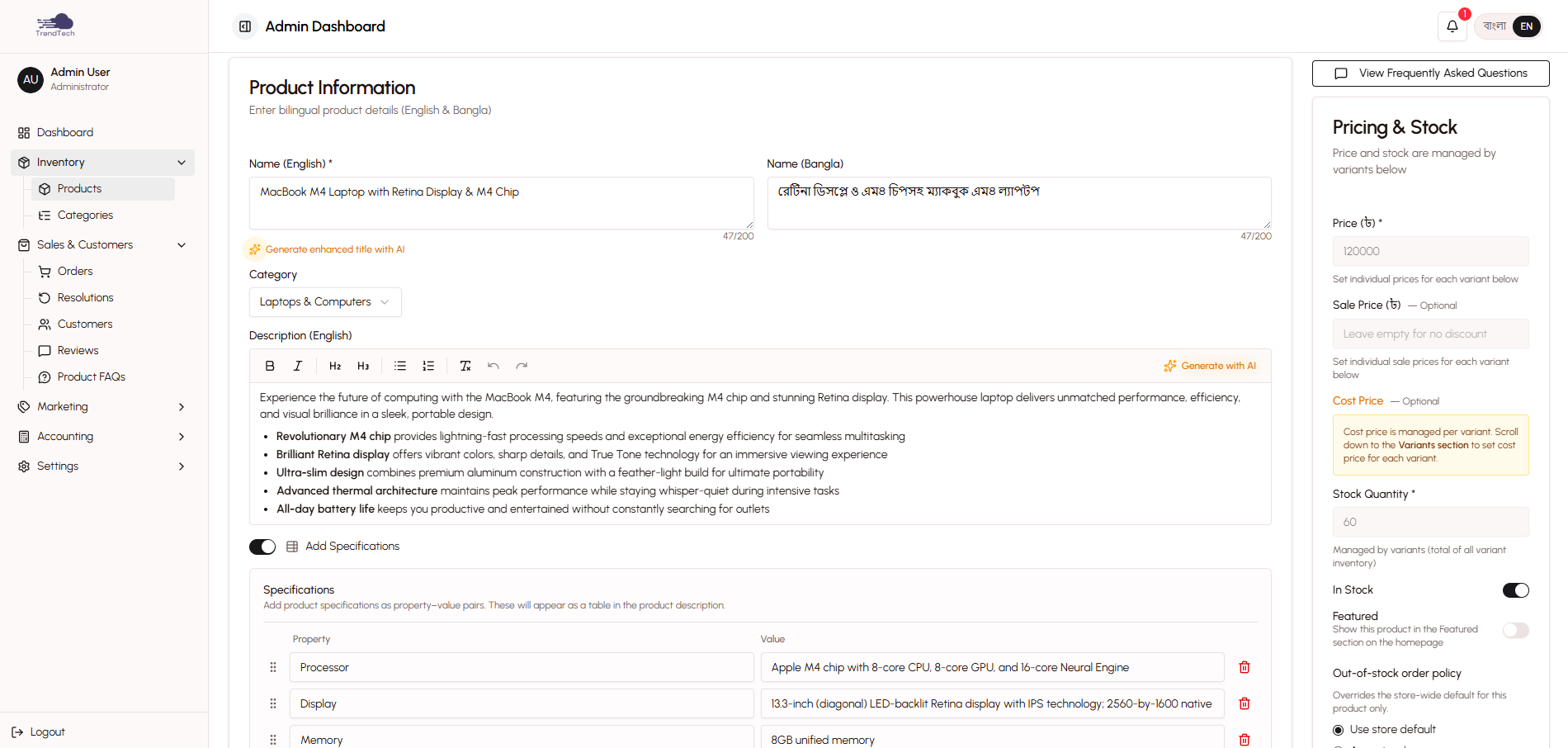Image resolution: width=1568 pixels, height=748 pixels.
Task: Select the Use store default radio option
Action: point(1338,729)
